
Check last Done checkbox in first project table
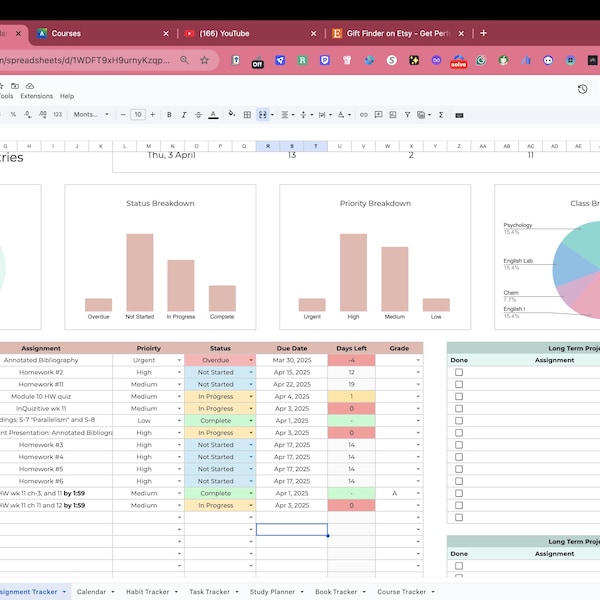459,517
